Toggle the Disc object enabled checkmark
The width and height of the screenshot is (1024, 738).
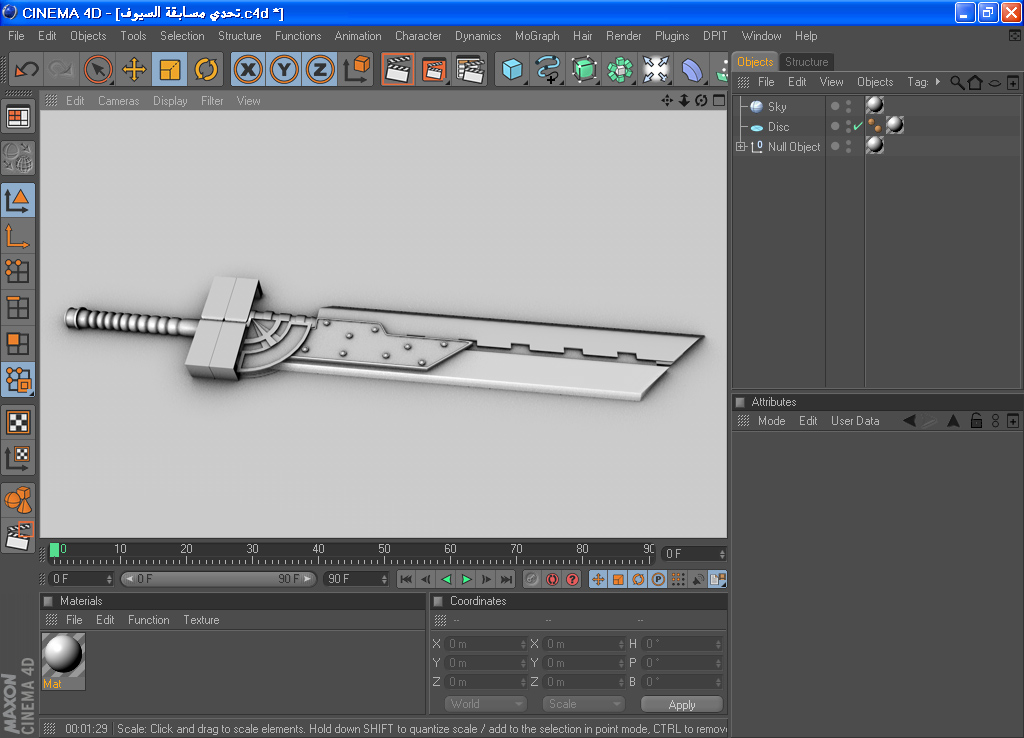(858, 126)
